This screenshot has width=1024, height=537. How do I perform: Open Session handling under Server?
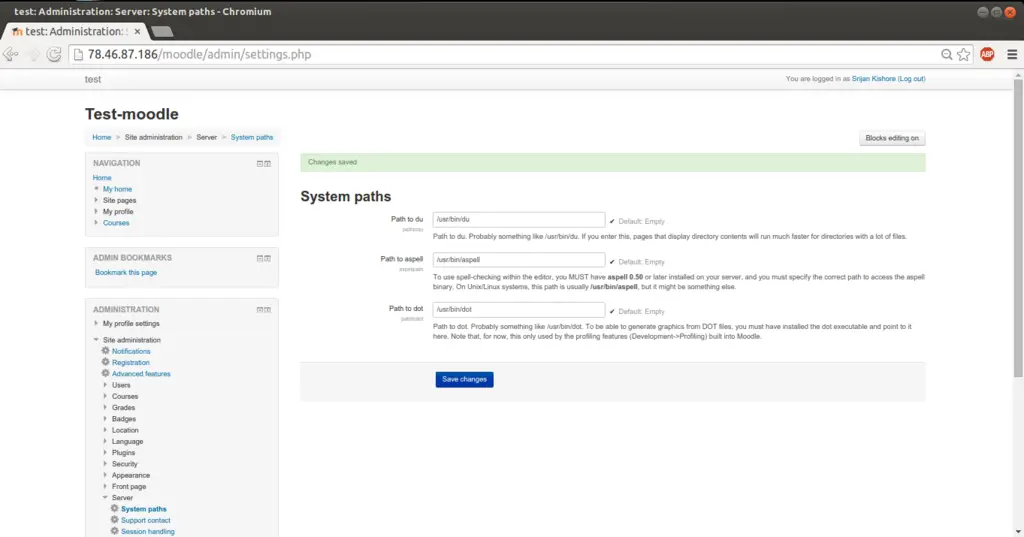[148, 531]
